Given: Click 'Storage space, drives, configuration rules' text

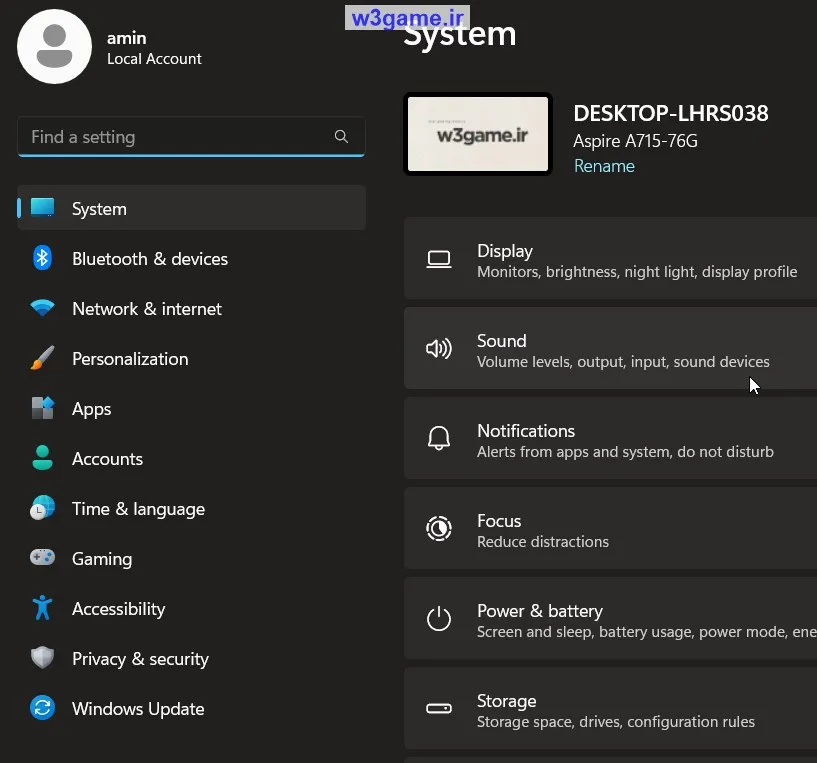Looking at the screenshot, I should pyautogui.click(x=616, y=721).
